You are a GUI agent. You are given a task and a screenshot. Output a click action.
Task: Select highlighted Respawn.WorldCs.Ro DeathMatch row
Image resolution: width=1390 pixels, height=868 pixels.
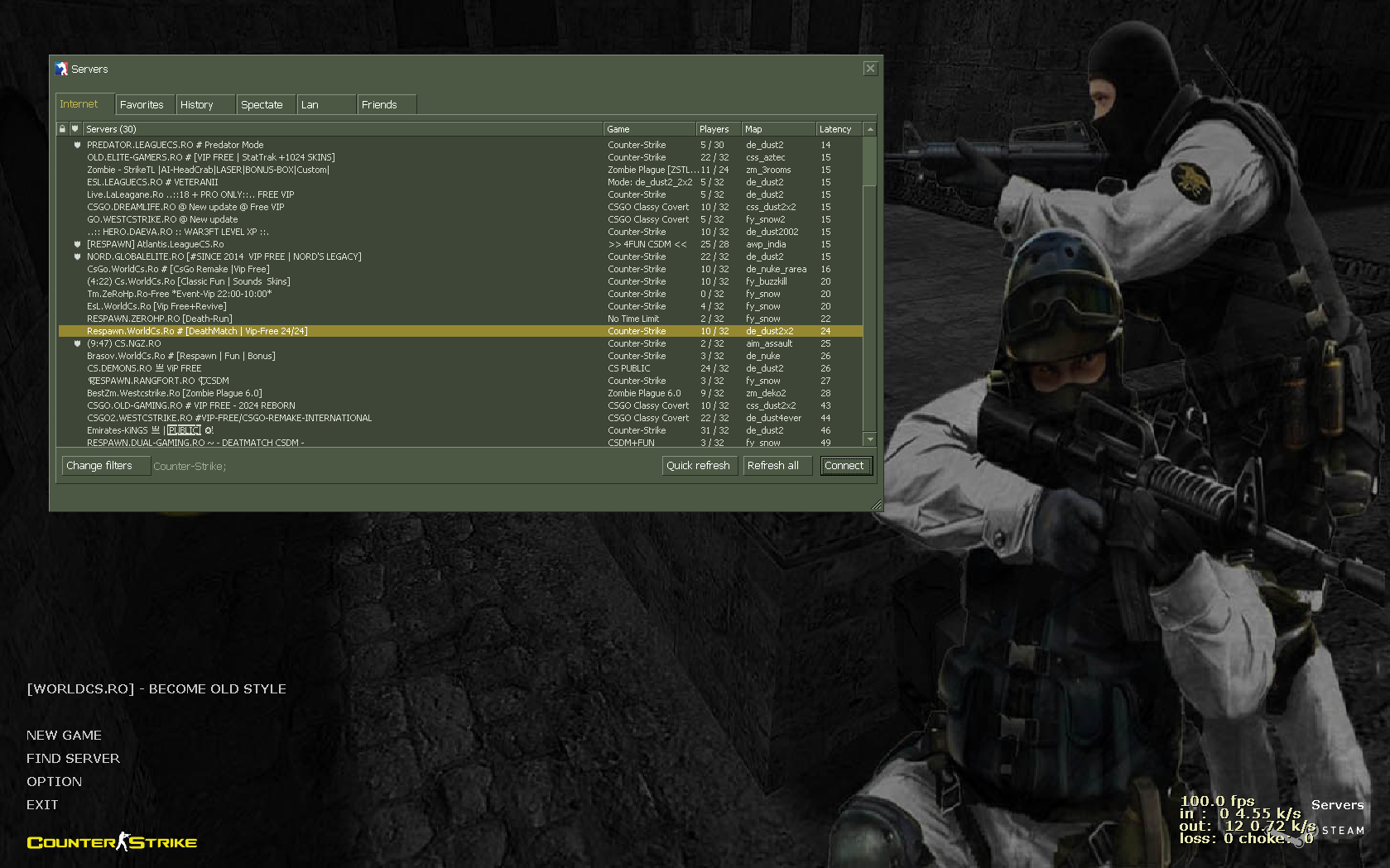tap(460, 331)
